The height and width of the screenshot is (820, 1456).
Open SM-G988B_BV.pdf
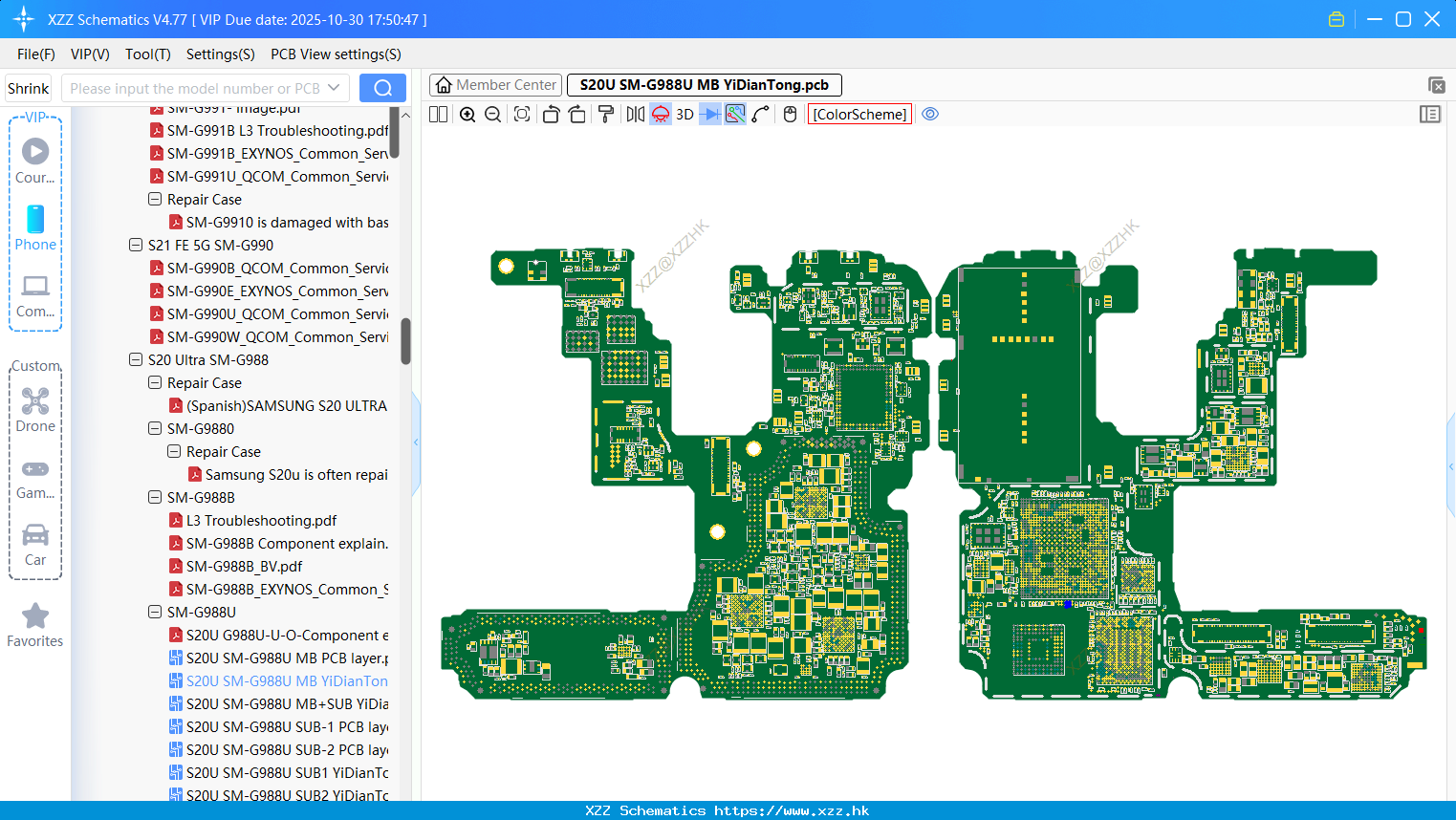[235, 566]
